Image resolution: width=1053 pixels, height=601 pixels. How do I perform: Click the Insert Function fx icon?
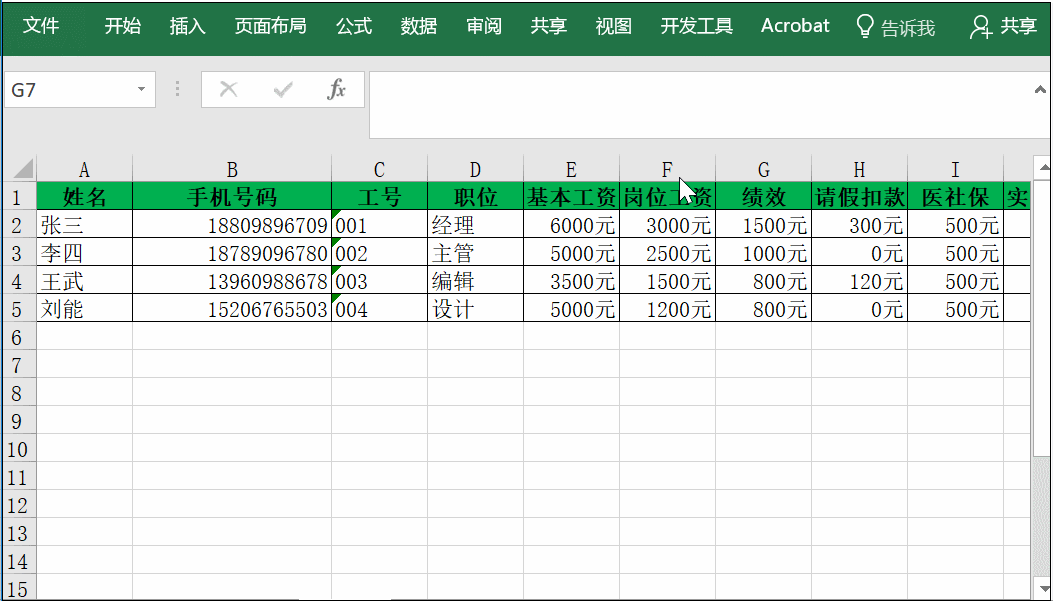pos(337,90)
